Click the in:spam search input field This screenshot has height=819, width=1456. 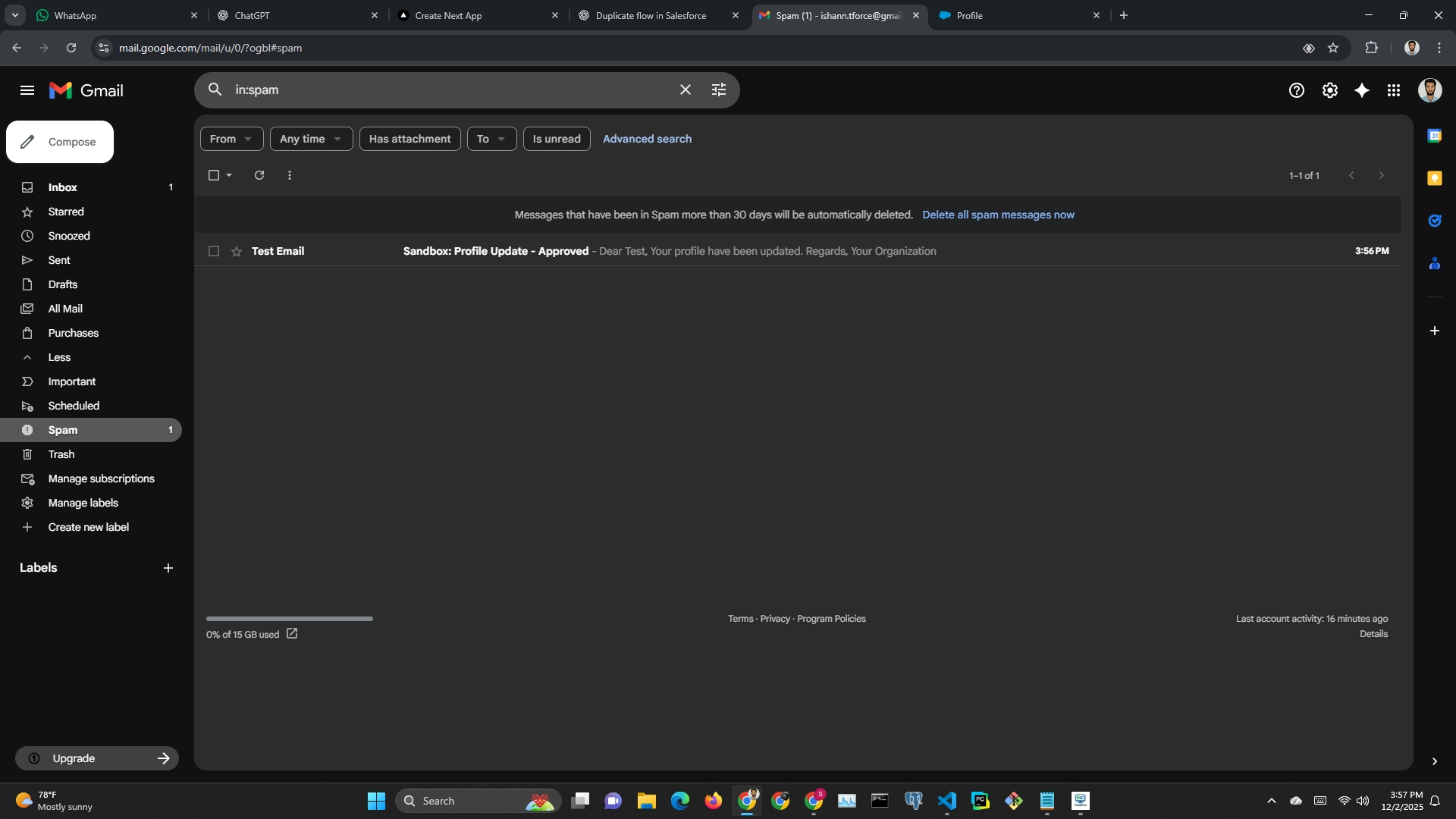point(447,89)
